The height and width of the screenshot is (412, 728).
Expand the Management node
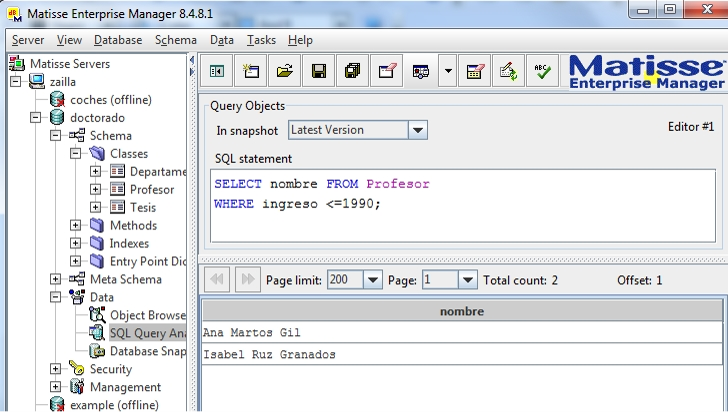coord(55,387)
